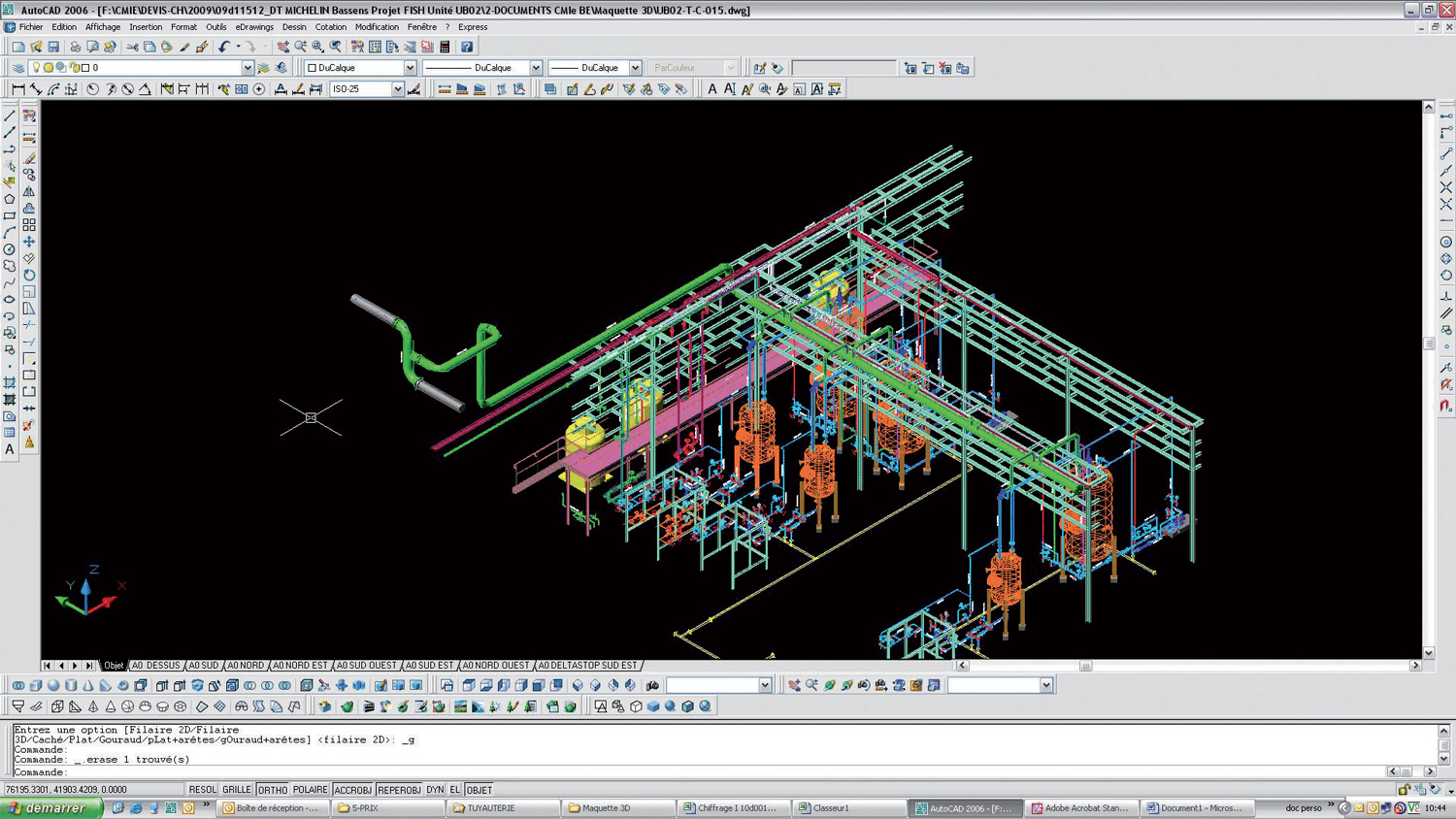Toggle ORTHO mode in status bar
The image size is (1456, 819).
pyautogui.click(x=272, y=790)
